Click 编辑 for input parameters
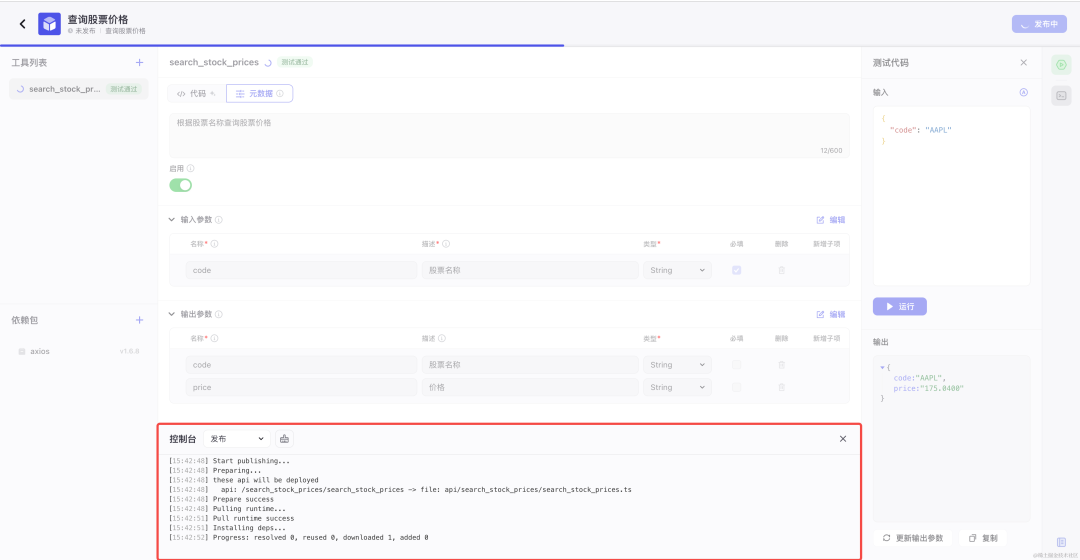 click(831, 220)
